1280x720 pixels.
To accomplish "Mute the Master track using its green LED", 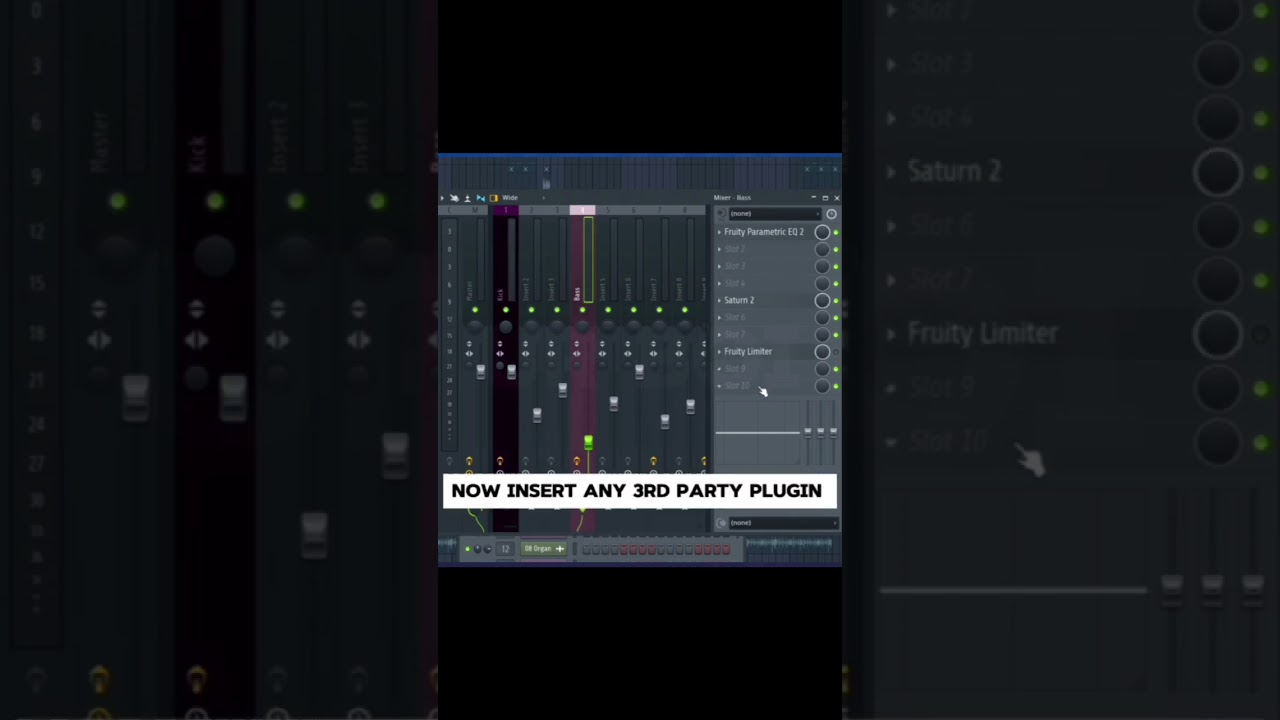I will click(x=475, y=310).
